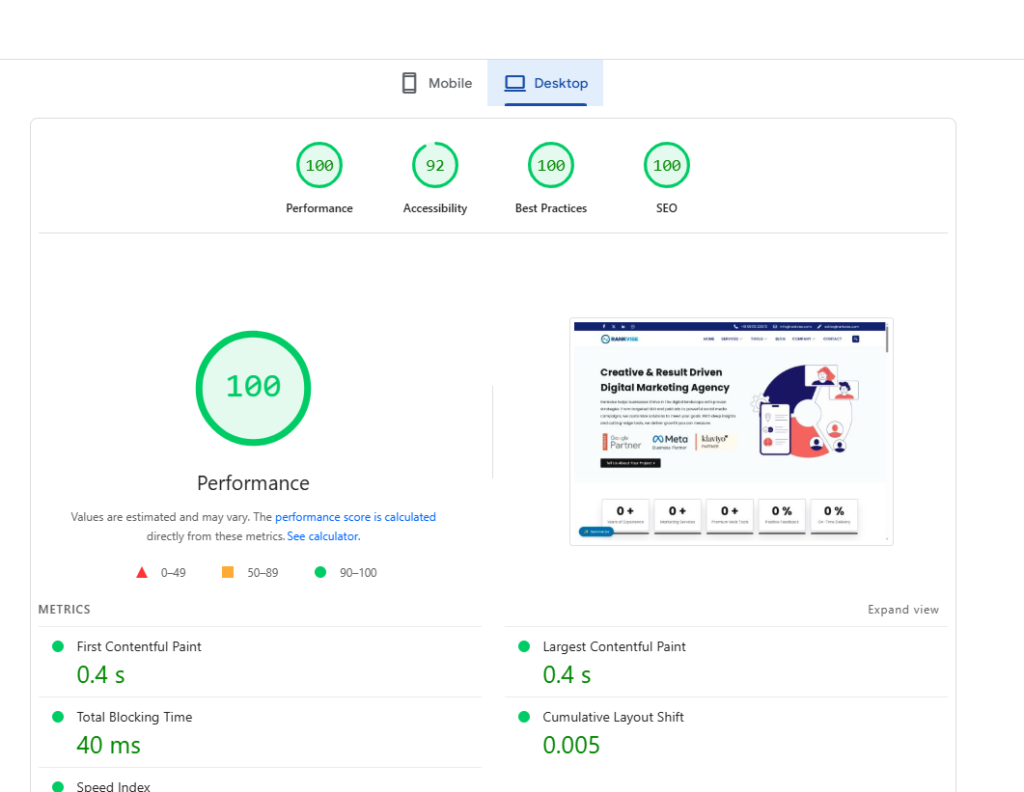Open the performance score is calculated link
The image size is (1024, 792).
[x=355, y=516]
